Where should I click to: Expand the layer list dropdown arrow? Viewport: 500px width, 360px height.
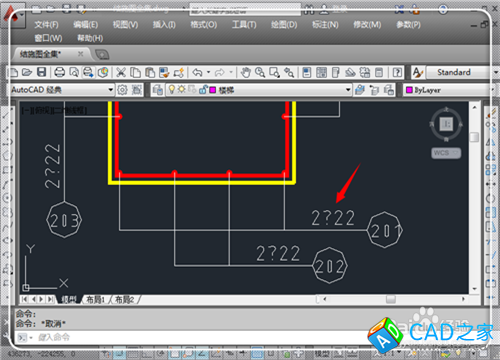(347, 90)
